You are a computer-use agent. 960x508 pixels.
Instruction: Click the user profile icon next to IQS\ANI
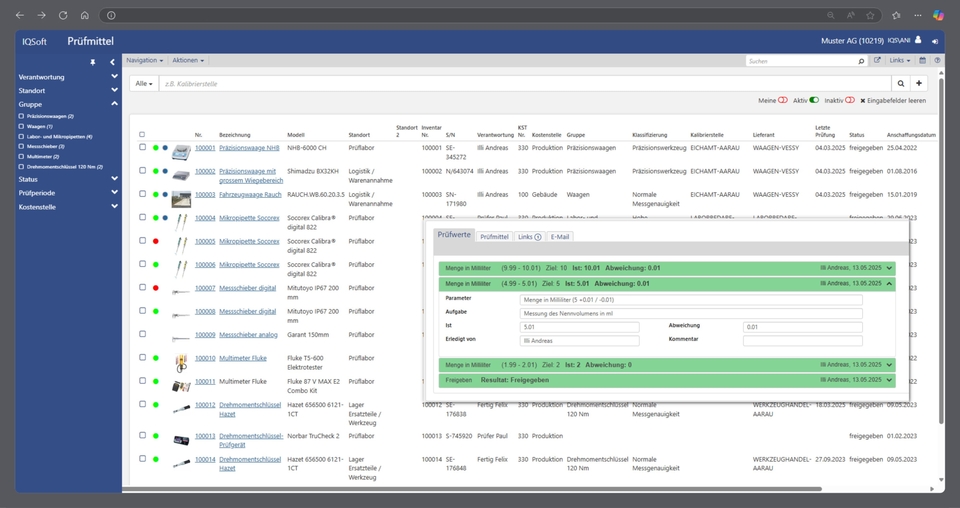pos(919,41)
